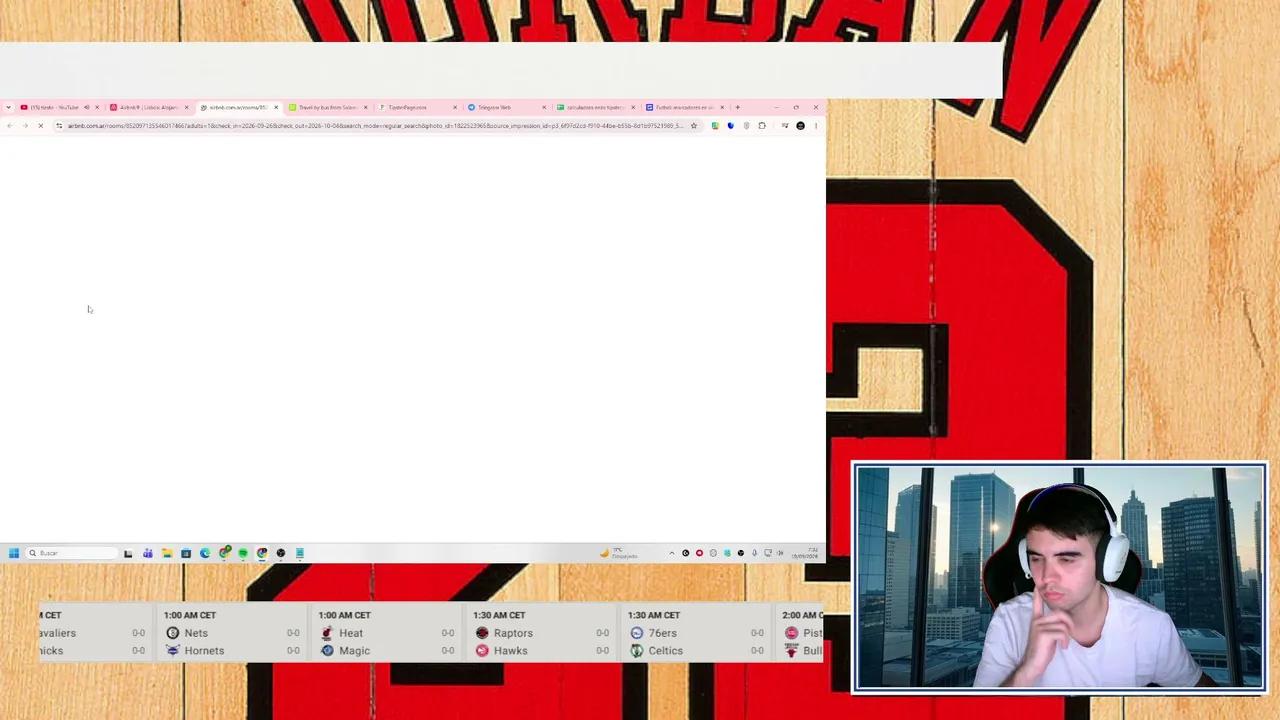
Task: Open File Explorer from the taskbar
Action: point(167,553)
